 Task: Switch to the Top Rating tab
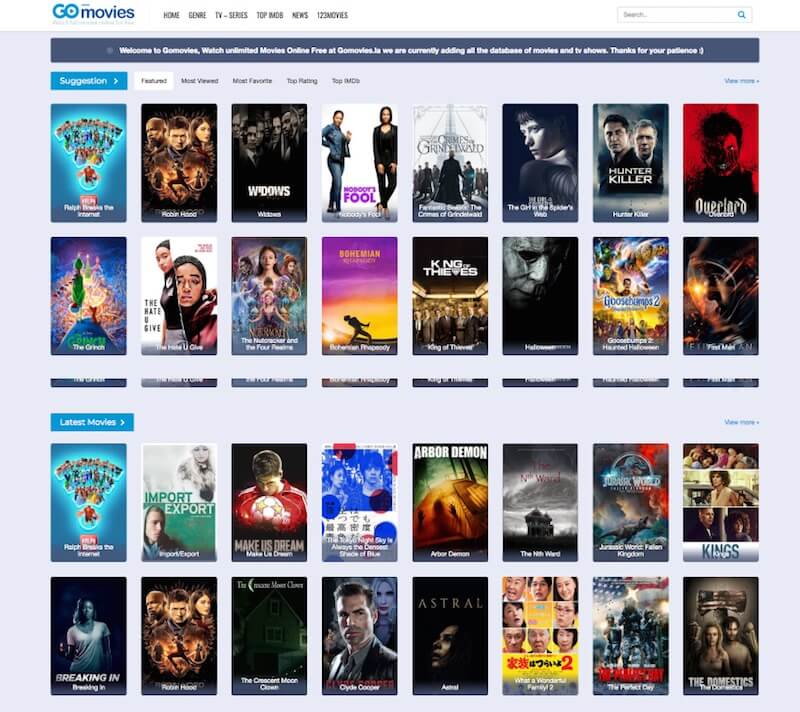(302, 81)
